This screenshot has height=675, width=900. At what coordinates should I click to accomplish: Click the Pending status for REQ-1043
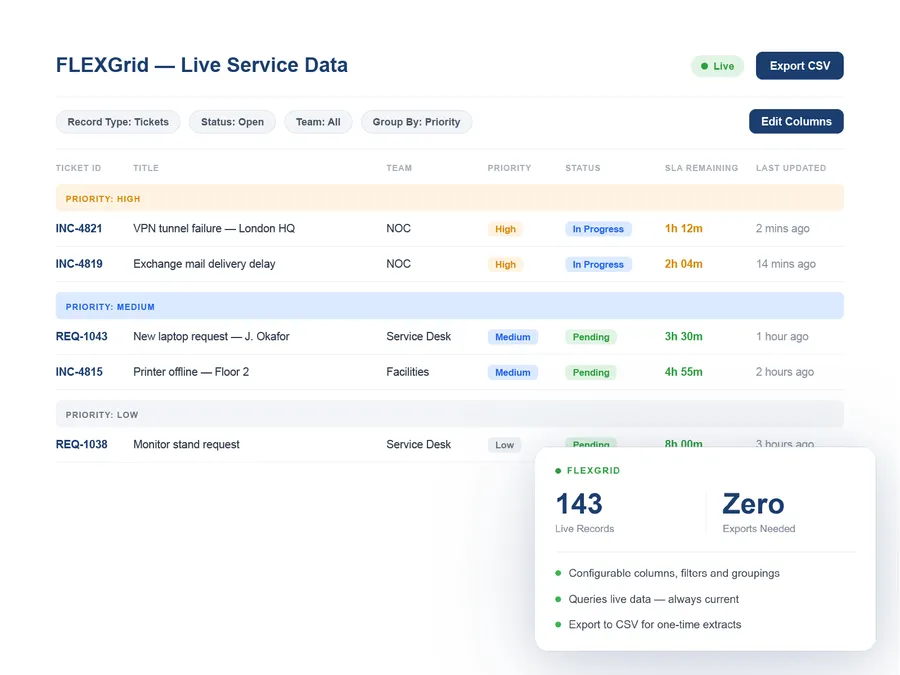(x=591, y=337)
